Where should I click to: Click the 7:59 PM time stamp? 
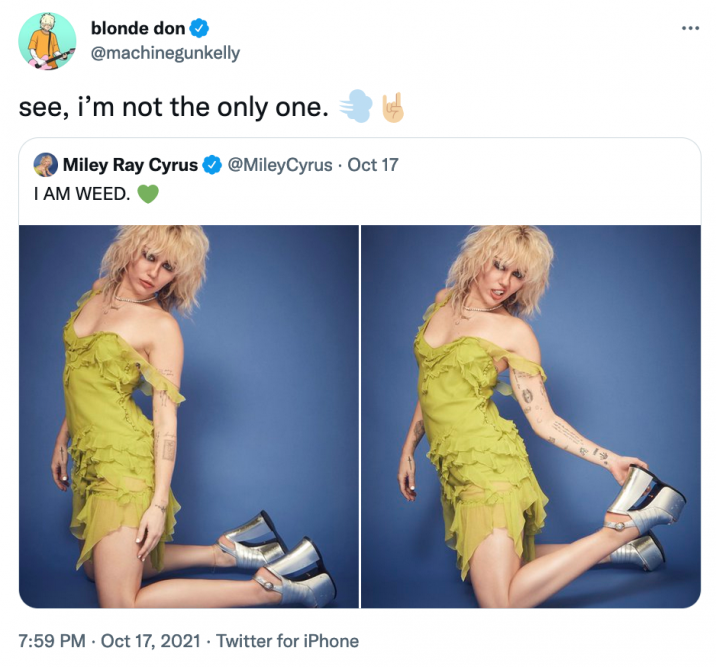(x=52, y=641)
